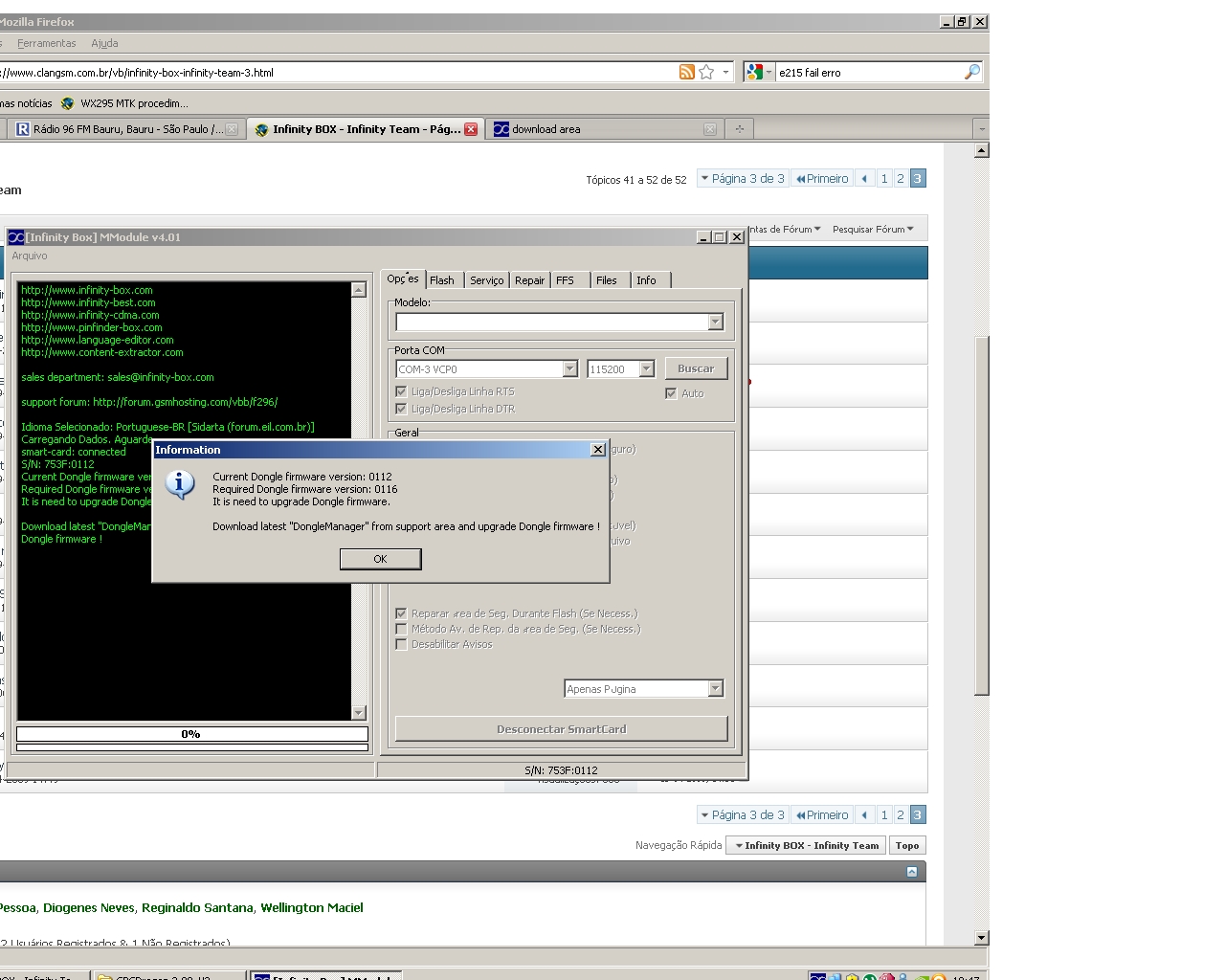This screenshot has width=1225, height=980.
Task: Switch to the Opções tab
Action: point(403,278)
